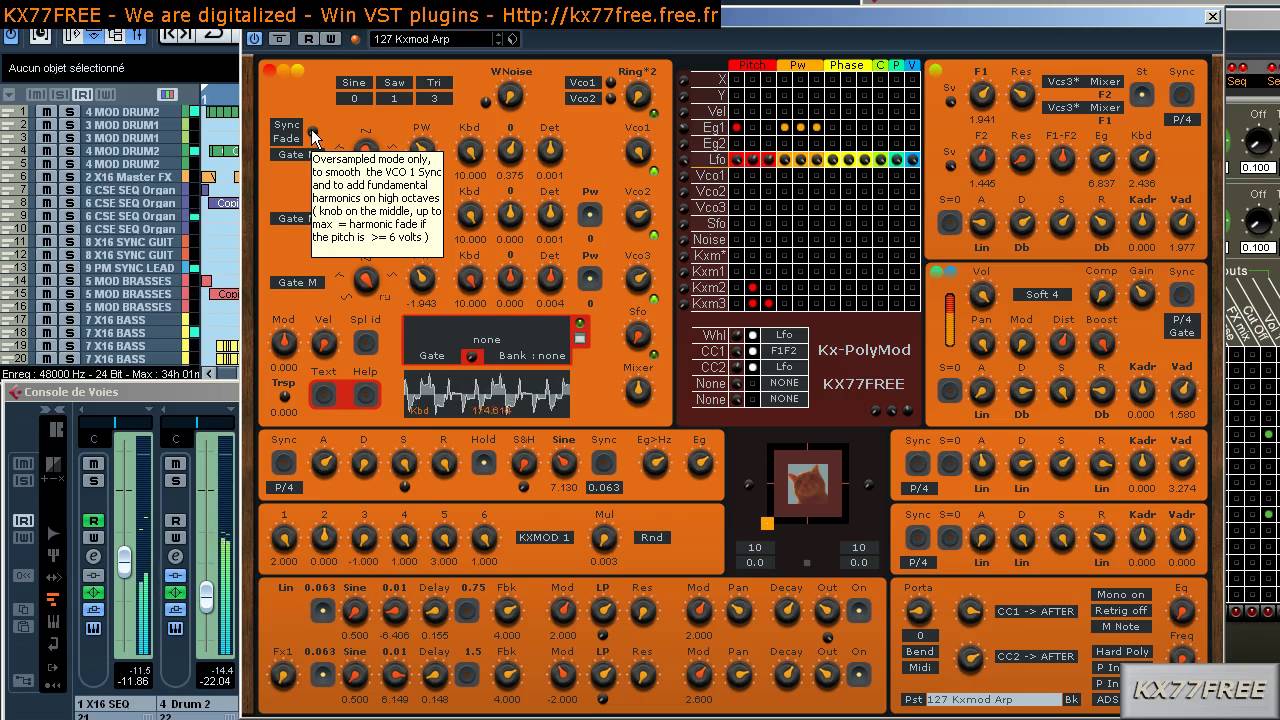This screenshot has height=720, width=1280.
Task: Toggle the Spl id button
Action: tap(366, 343)
